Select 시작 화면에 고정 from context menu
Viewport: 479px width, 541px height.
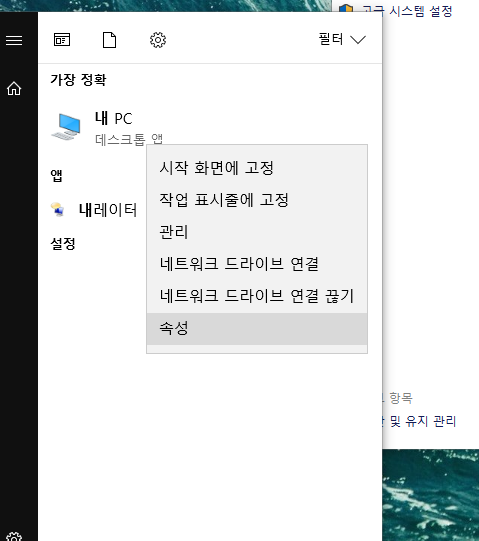click(x=257, y=168)
